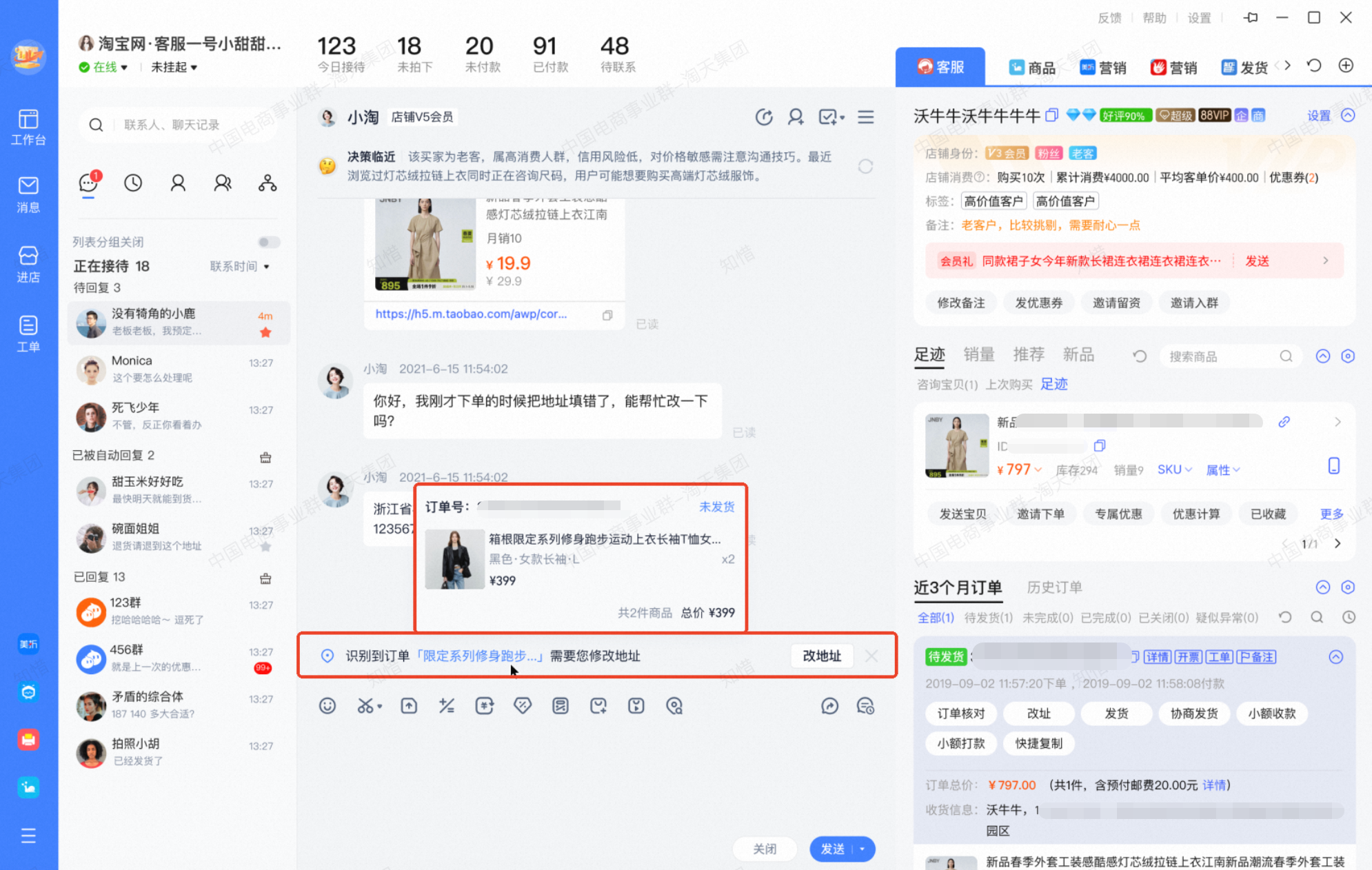The width and height of the screenshot is (1372, 870).
Task: Collapse the 近3个月订单 section chevron
Action: coord(1322,587)
